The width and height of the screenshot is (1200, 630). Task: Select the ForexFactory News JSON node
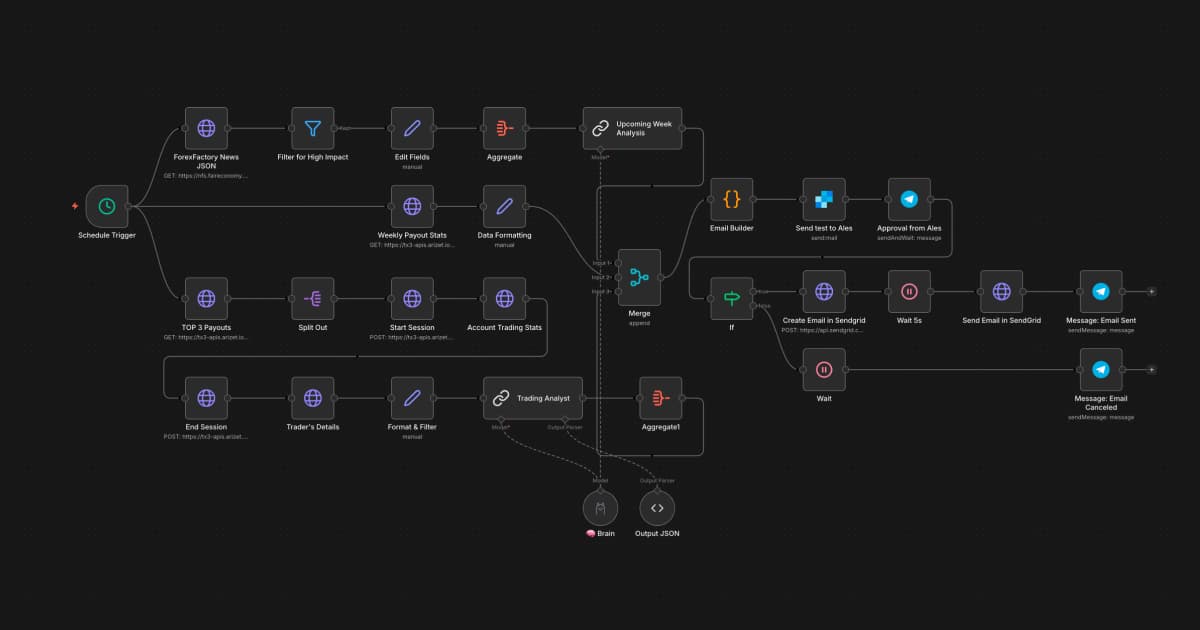(x=206, y=128)
